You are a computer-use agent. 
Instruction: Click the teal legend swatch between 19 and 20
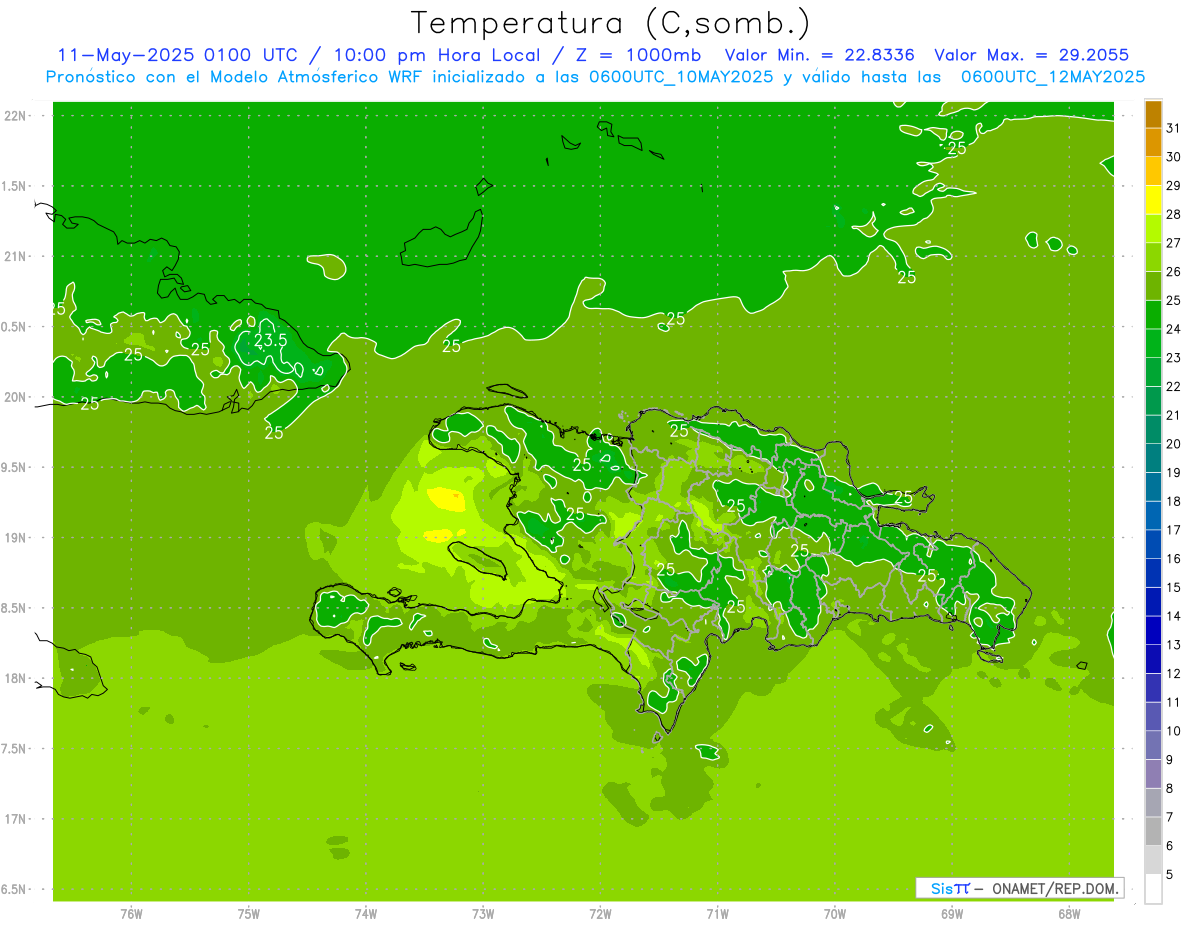click(x=1153, y=458)
